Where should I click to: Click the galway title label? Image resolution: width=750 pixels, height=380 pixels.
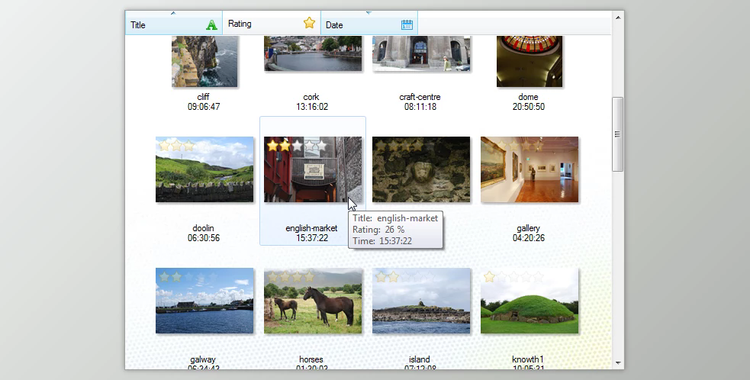coord(203,359)
